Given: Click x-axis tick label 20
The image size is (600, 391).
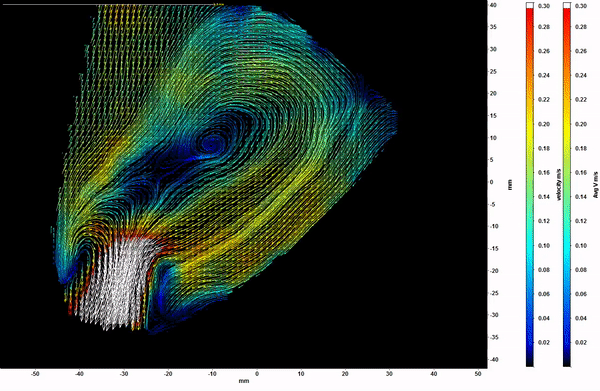Looking at the screenshot, I should click(x=345, y=374).
